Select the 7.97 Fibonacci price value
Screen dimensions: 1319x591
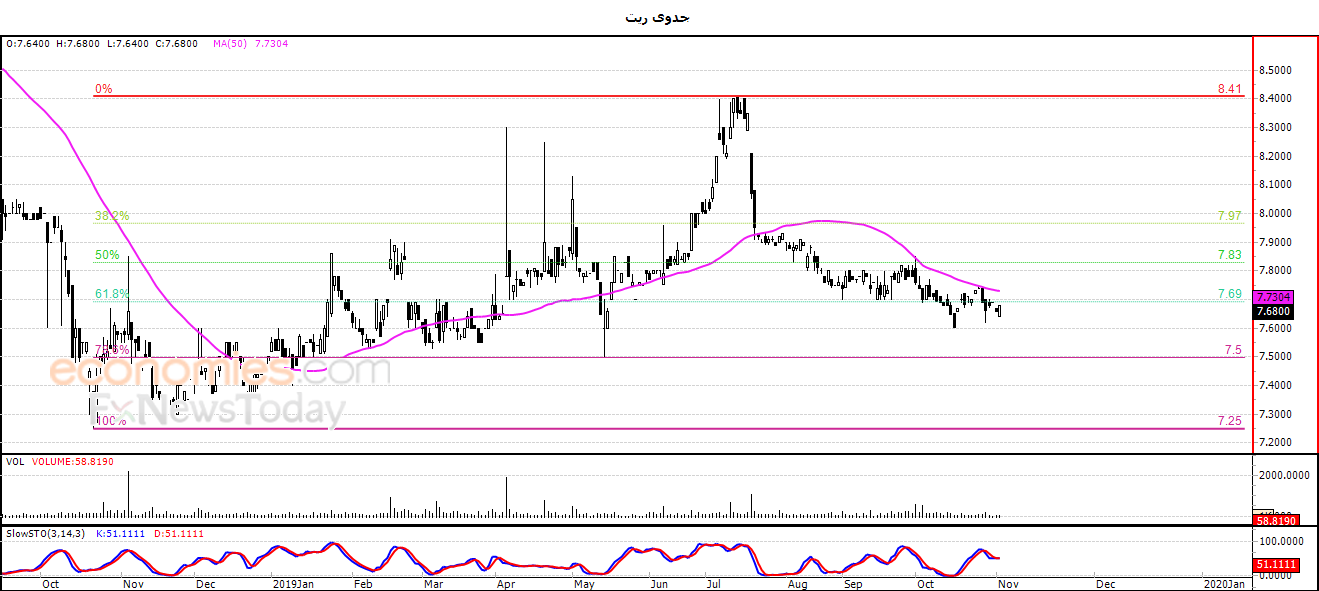[x=1229, y=216]
